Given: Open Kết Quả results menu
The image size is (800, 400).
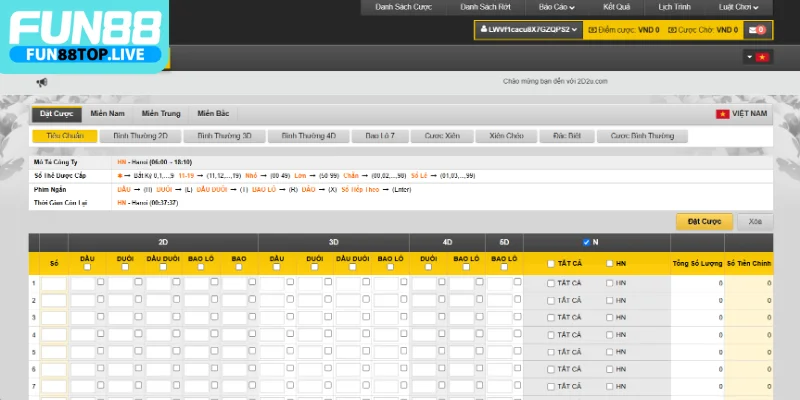Looking at the screenshot, I should click(616, 7).
